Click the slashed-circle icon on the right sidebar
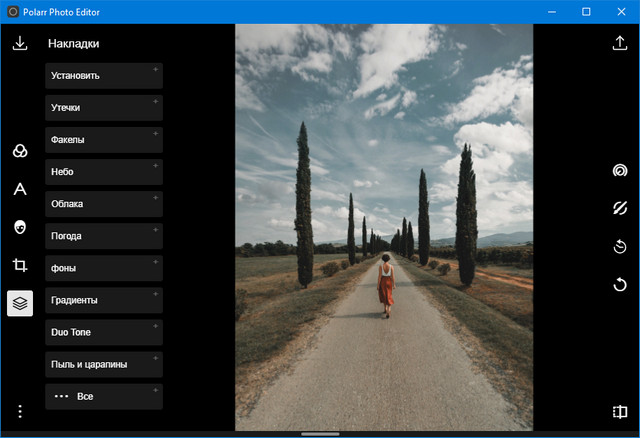Screen dimensions: 640x438 [x=620, y=208]
